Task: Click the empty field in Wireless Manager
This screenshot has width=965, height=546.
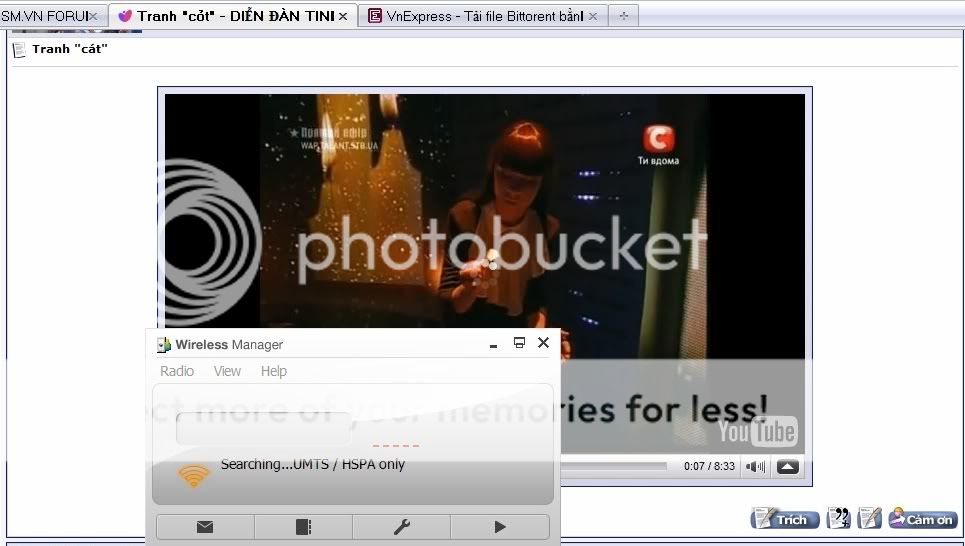Action: coord(264,428)
